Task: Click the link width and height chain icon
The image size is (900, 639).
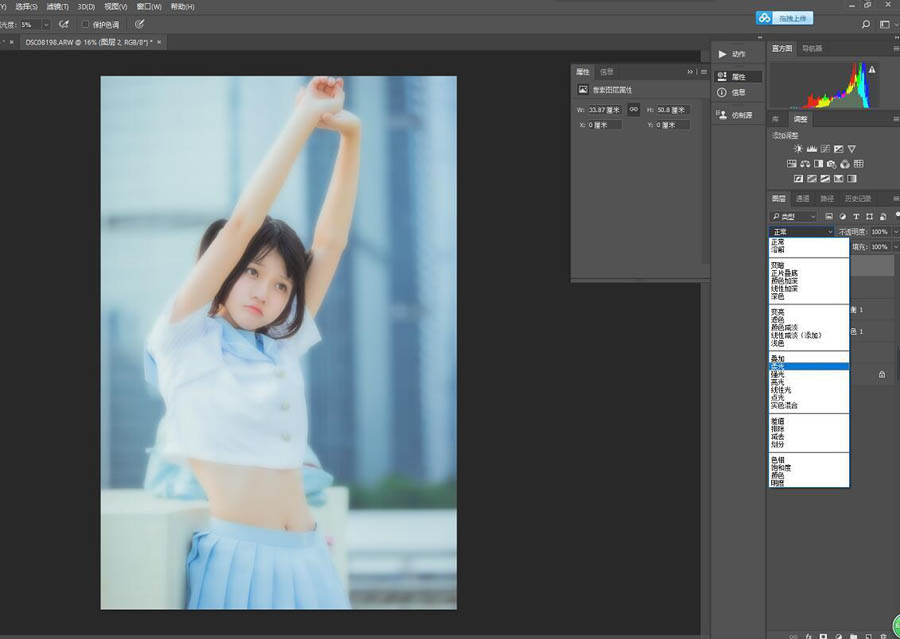Action: [633, 109]
